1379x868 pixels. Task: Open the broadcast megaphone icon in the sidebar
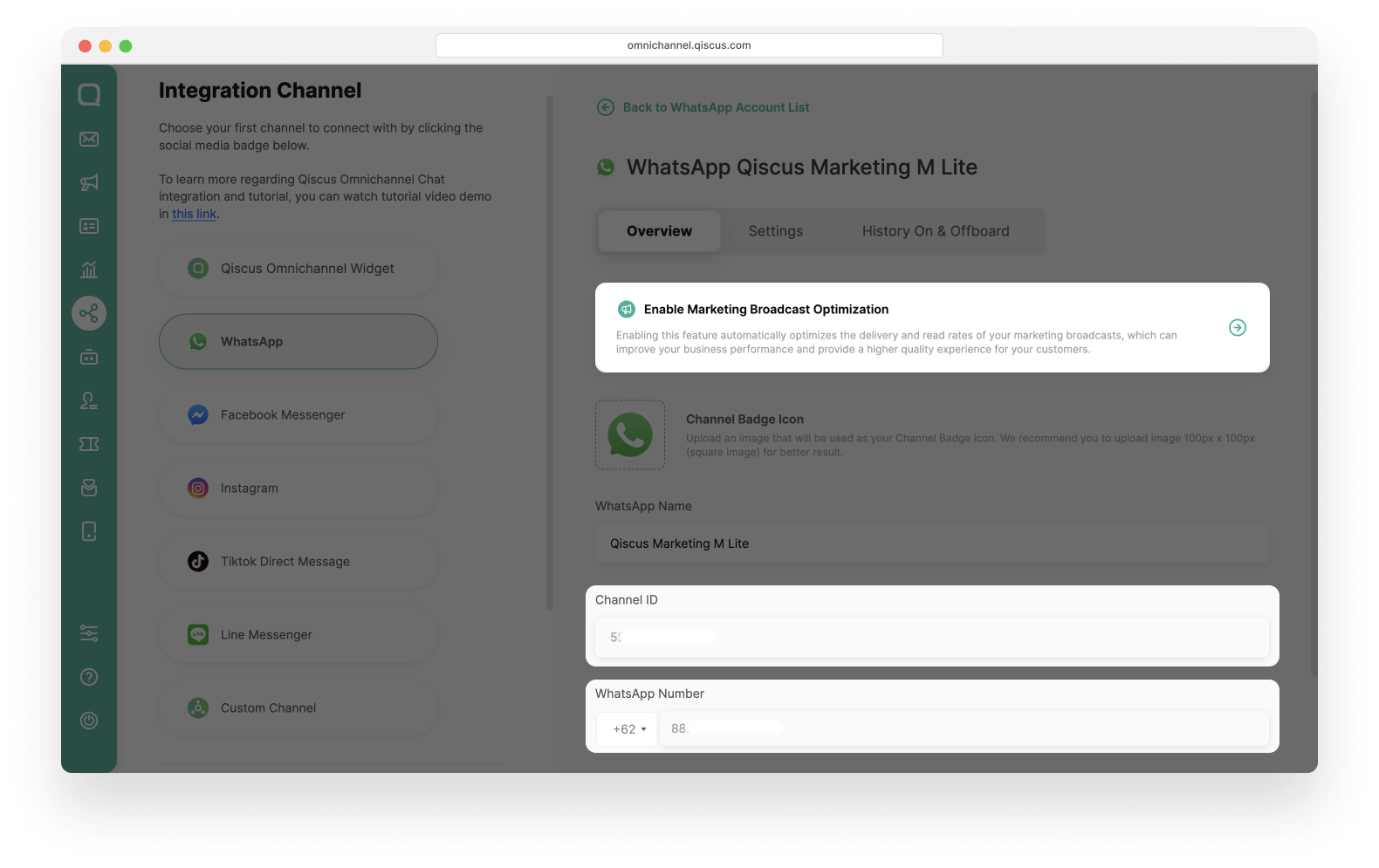pos(89,182)
